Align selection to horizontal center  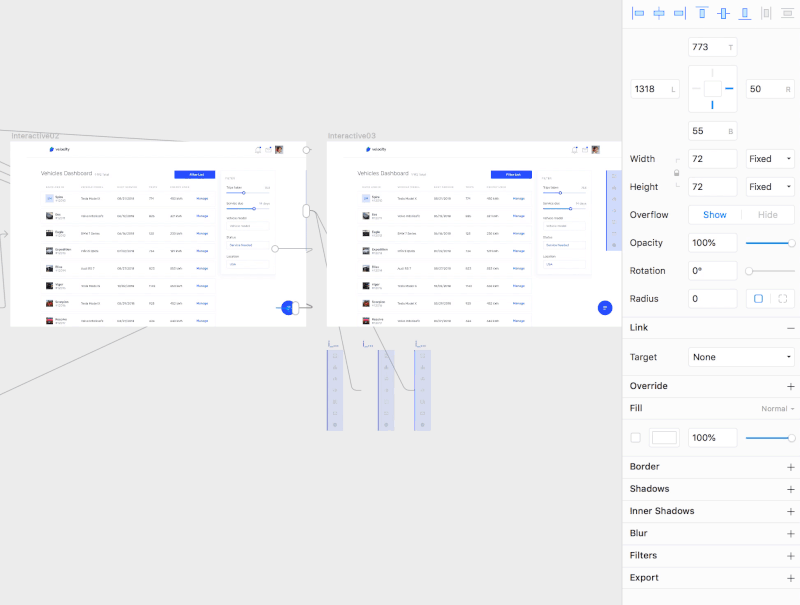point(659,13)
